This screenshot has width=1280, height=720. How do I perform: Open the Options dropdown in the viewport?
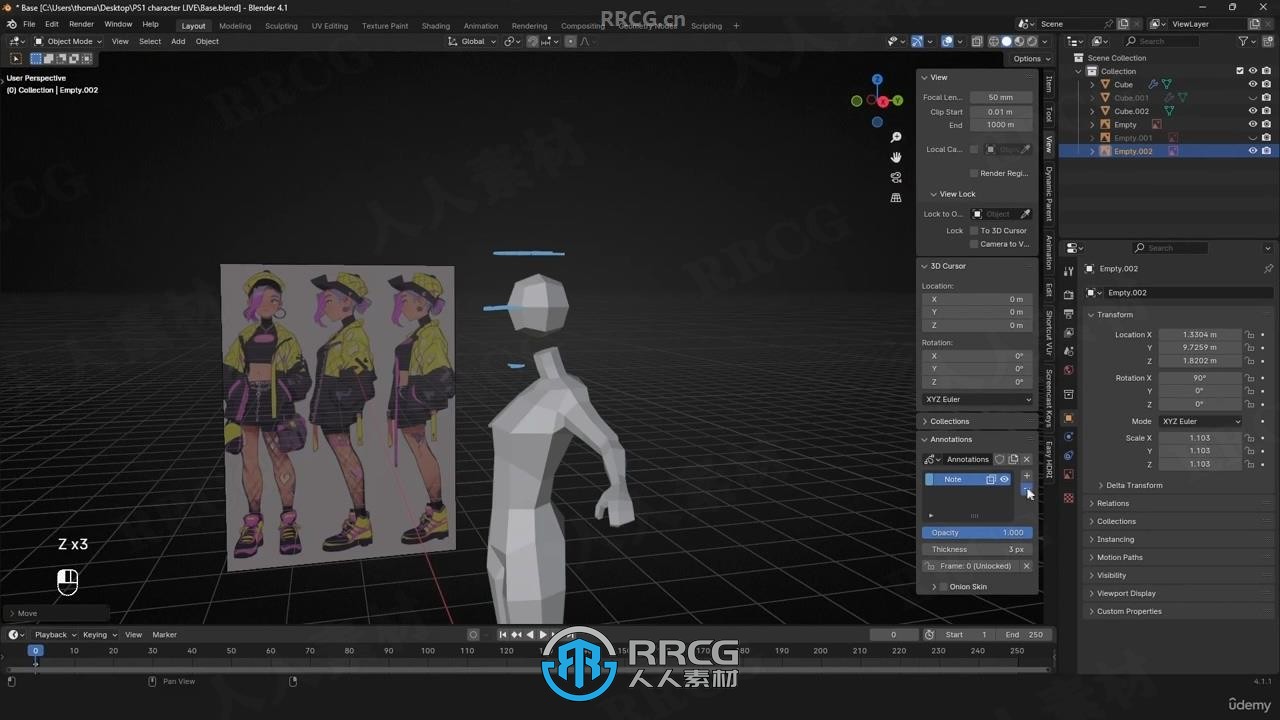click(x=1030, y=59)
